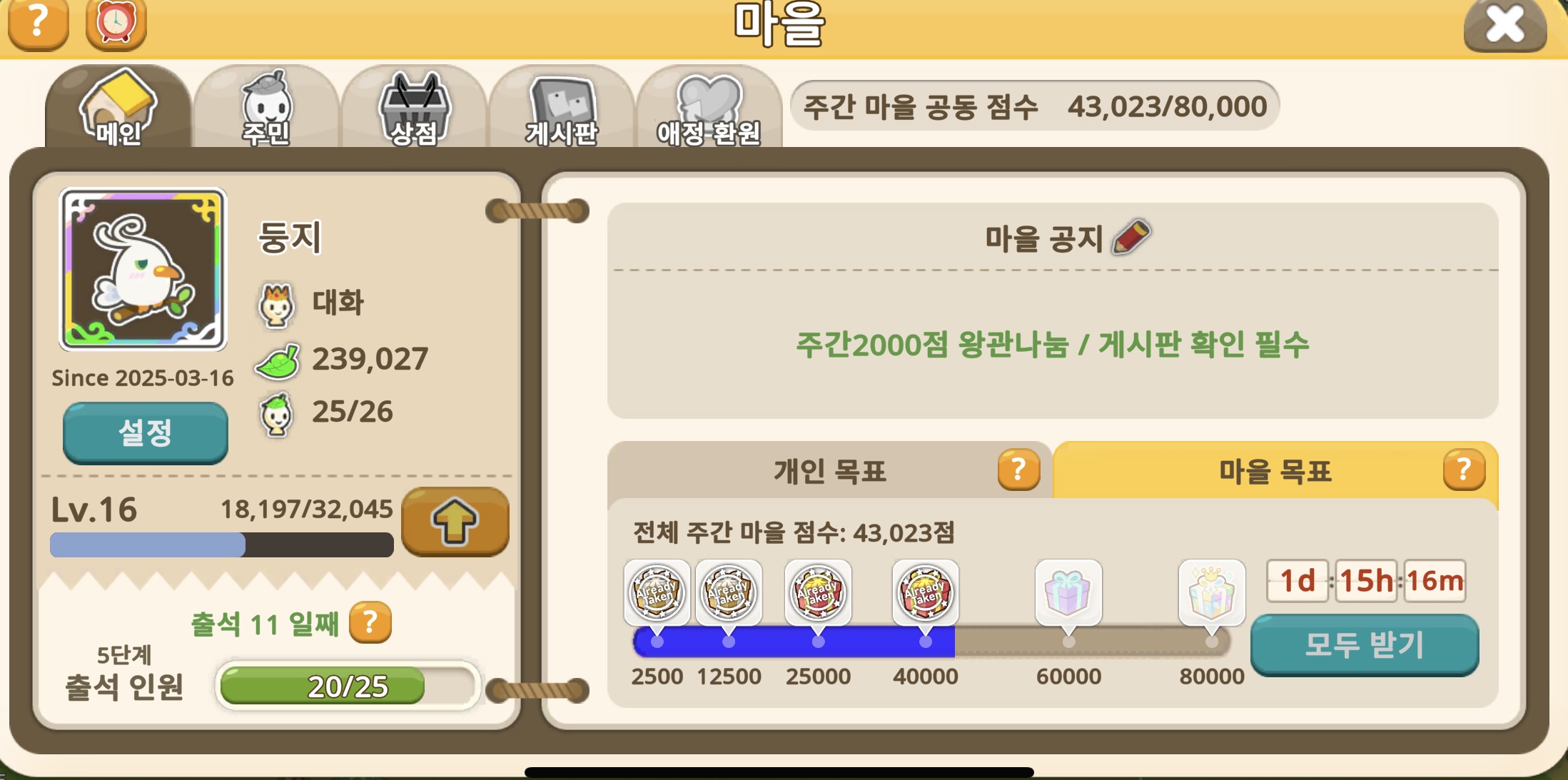This screenshot has width=1568, height=780.
Task: Click the 모두 받기 claim-all button
Action: point(1365,644)
